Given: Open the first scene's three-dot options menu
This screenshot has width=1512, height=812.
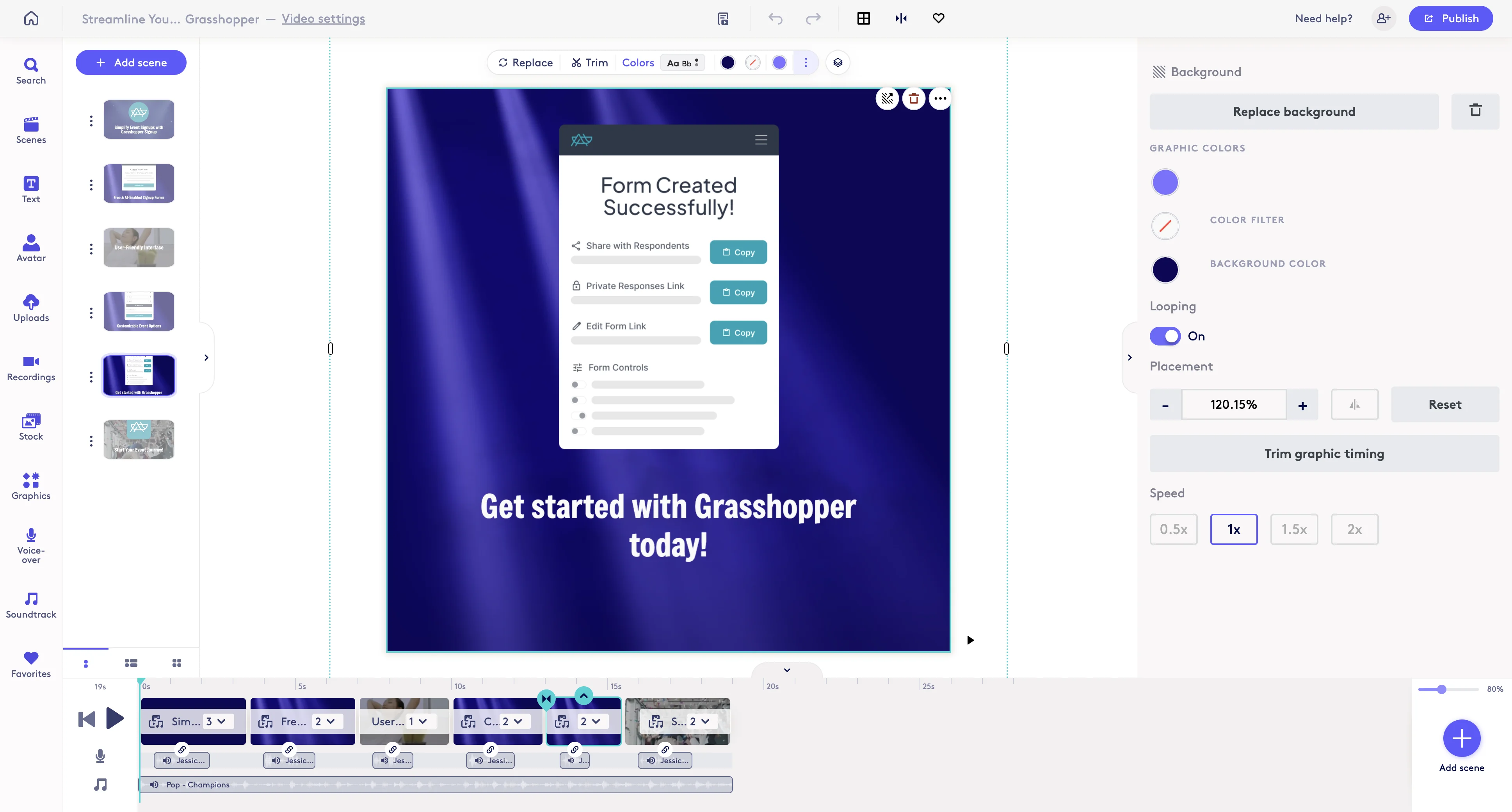Looking at the screenshot, I should (92, 121).
